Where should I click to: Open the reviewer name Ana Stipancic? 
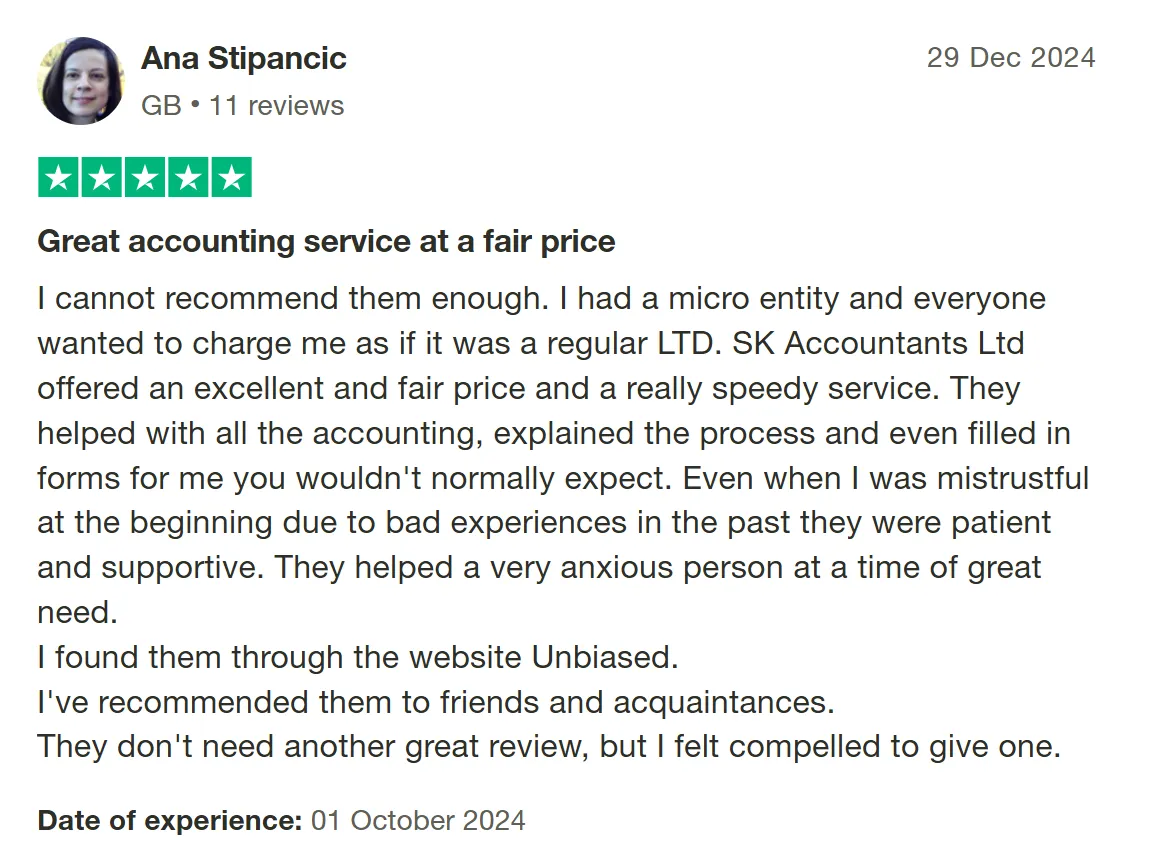pos(243,58)
